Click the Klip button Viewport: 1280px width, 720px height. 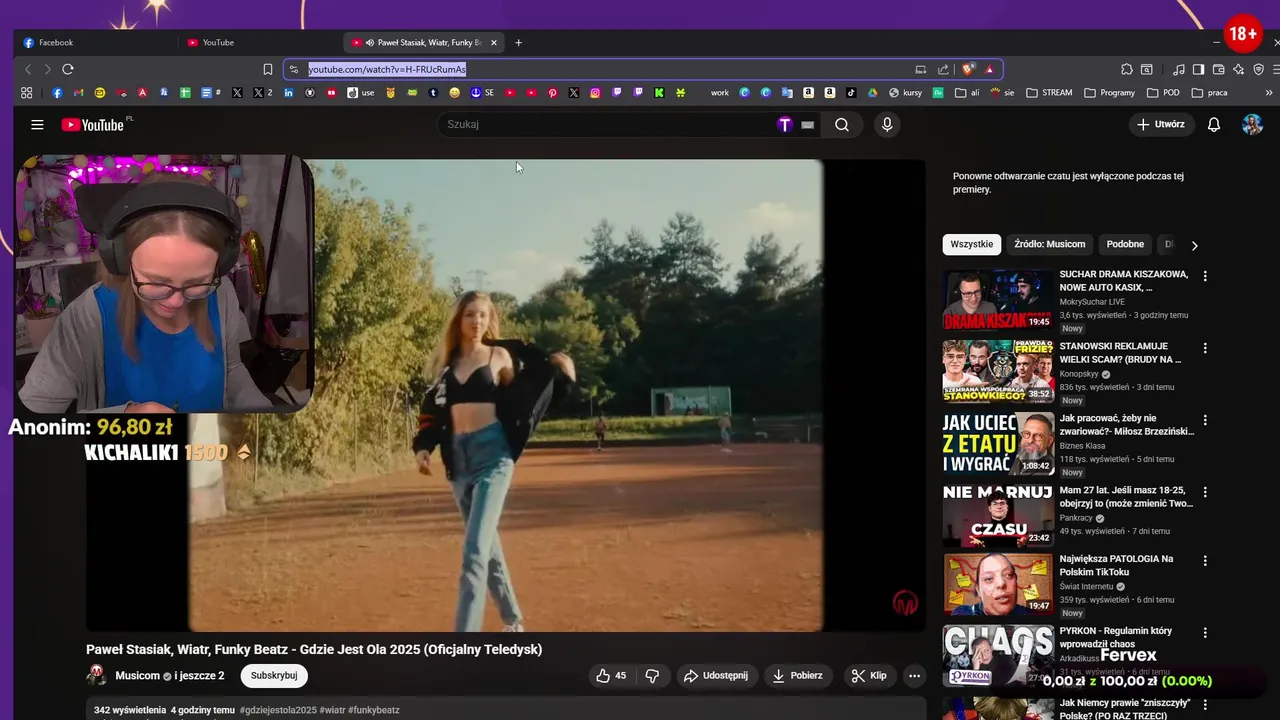pyautogui.click(x=869, y=676)
